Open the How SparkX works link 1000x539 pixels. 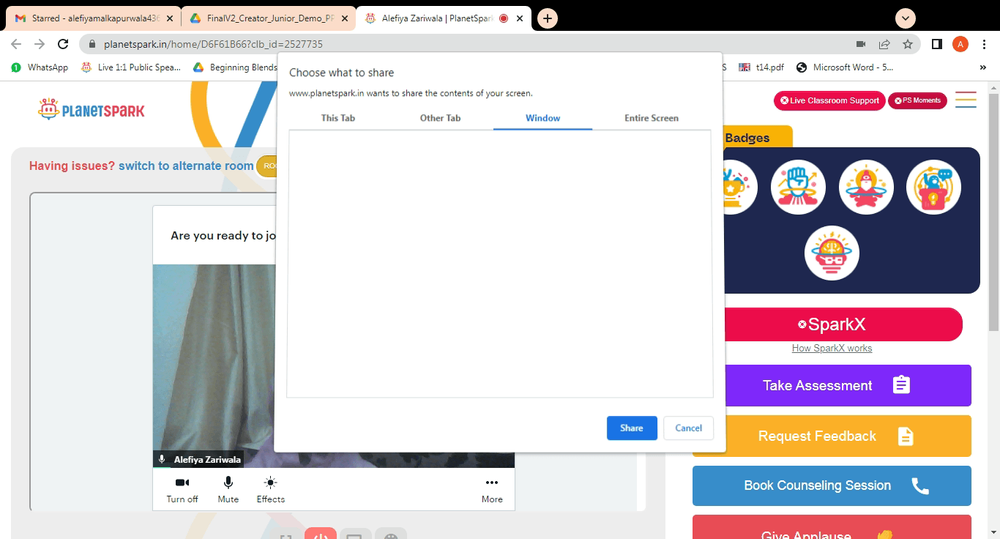832,348
